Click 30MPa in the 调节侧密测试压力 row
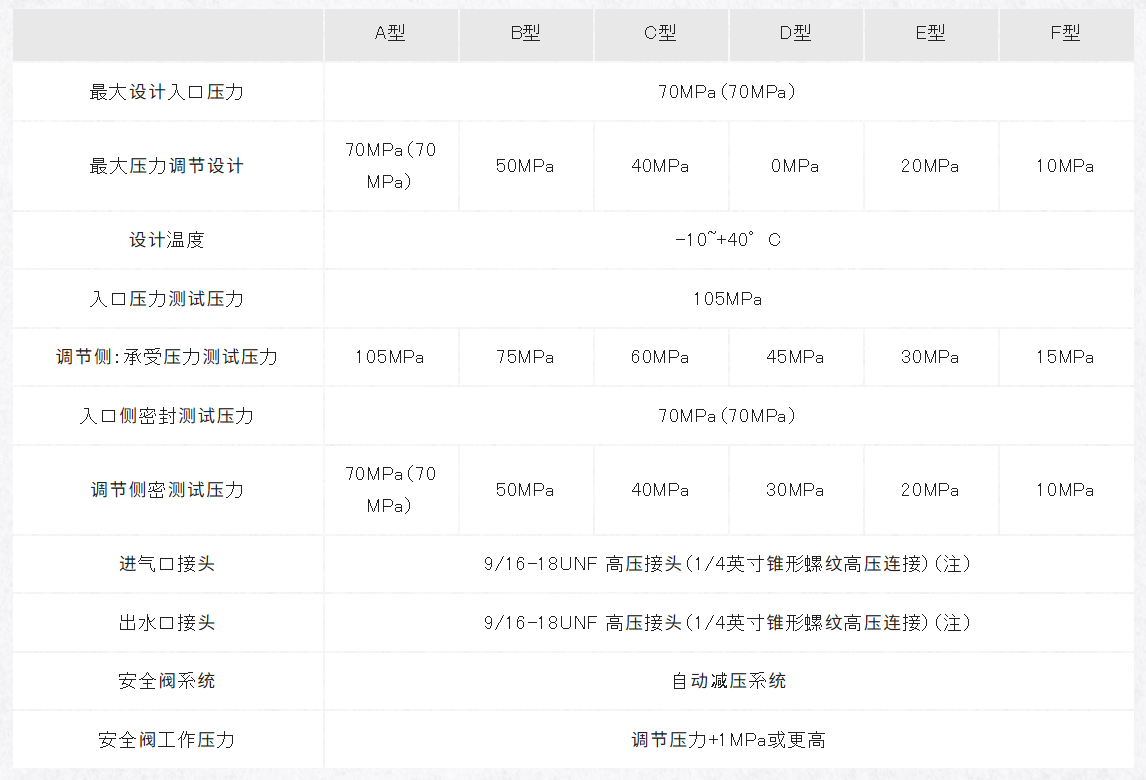The width and height of the screenshot is (1146, 780). click(x=795, y=490)
